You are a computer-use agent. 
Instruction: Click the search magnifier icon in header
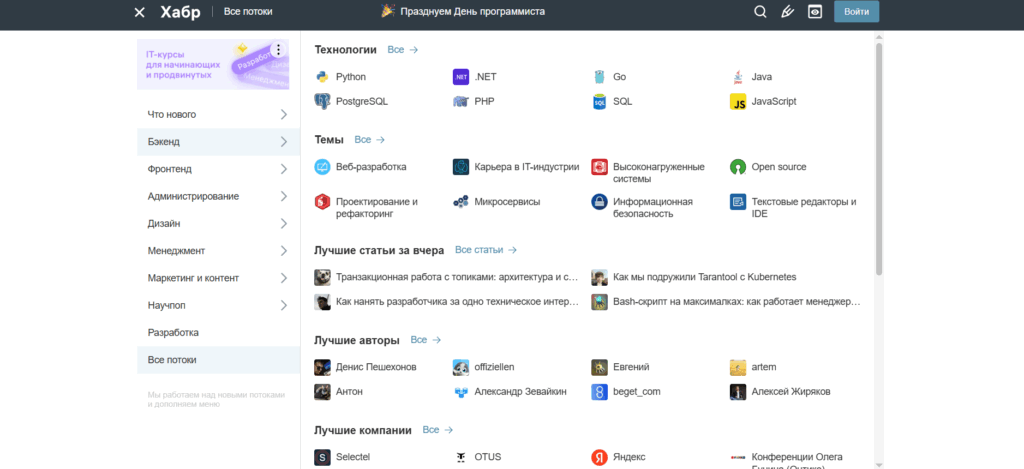[760, 12]
